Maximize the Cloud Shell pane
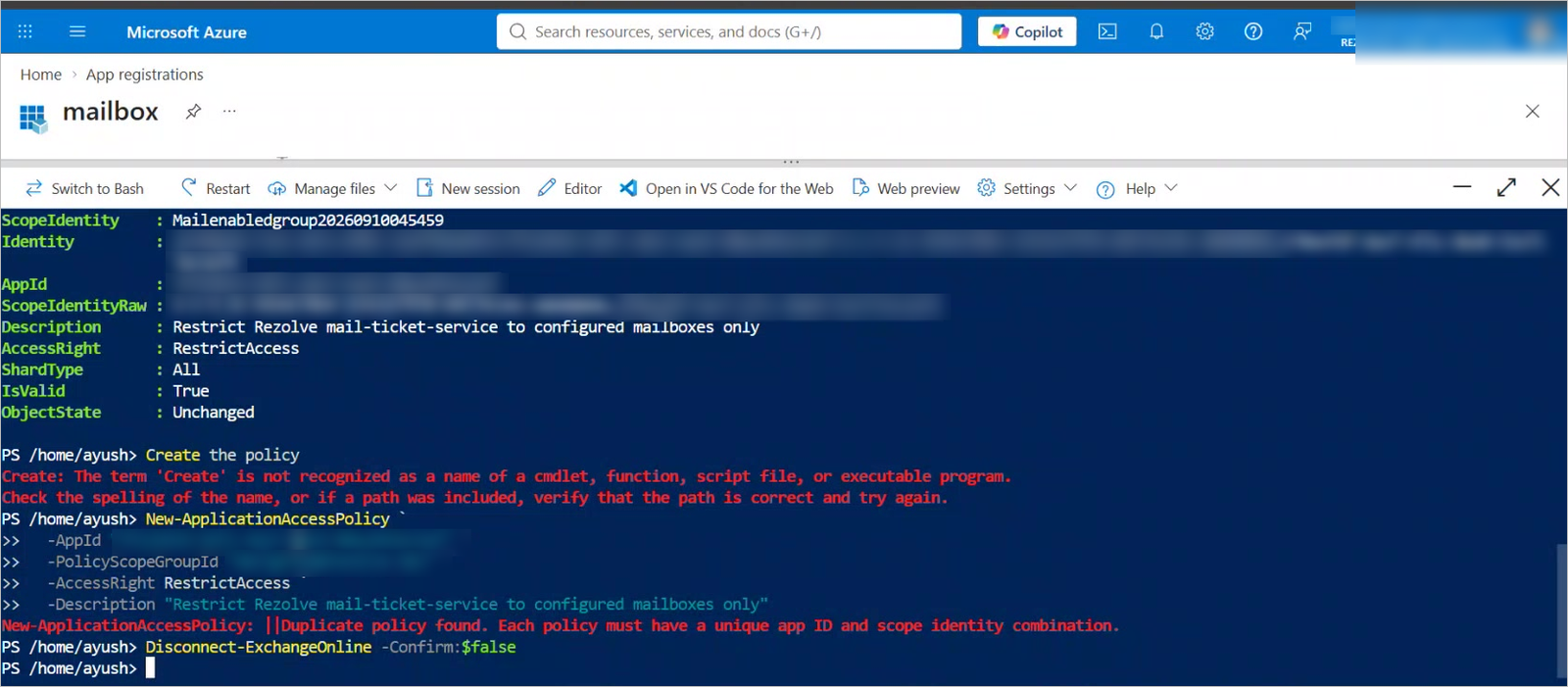Viewport: 1568px width, 687px height. (x=1506, y=187)
